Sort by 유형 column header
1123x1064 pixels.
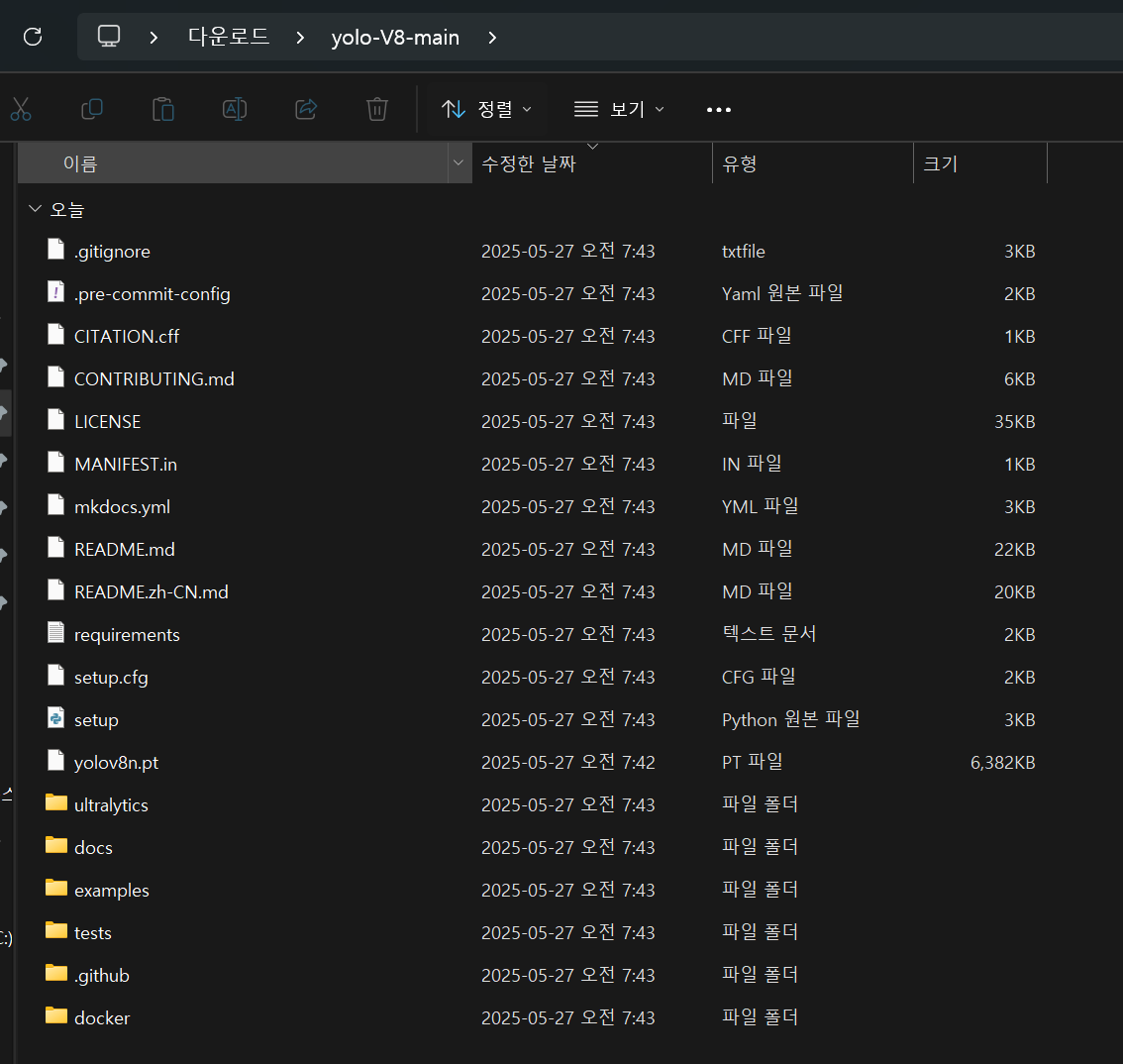tap(813, 163)
